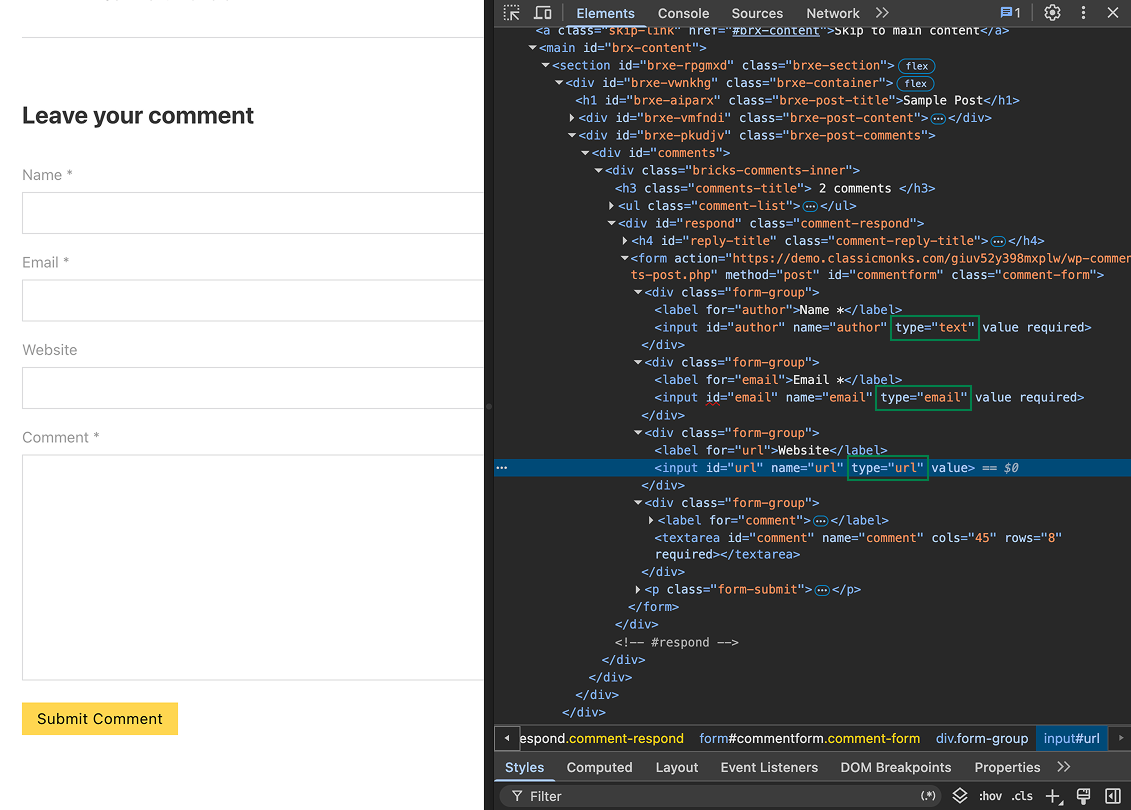Expand the ellipsis in comment-list ul
This screenshot has height=810, width=1131.
[810, 206]
